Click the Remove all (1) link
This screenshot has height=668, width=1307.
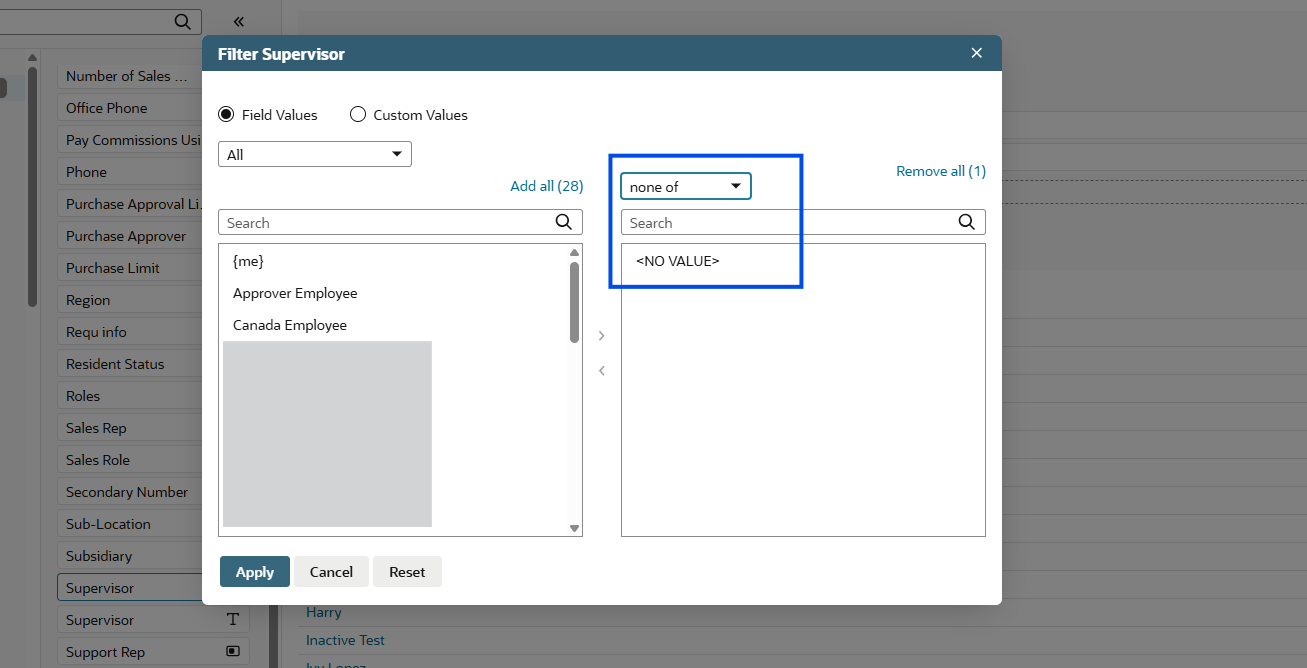(941, 171)
